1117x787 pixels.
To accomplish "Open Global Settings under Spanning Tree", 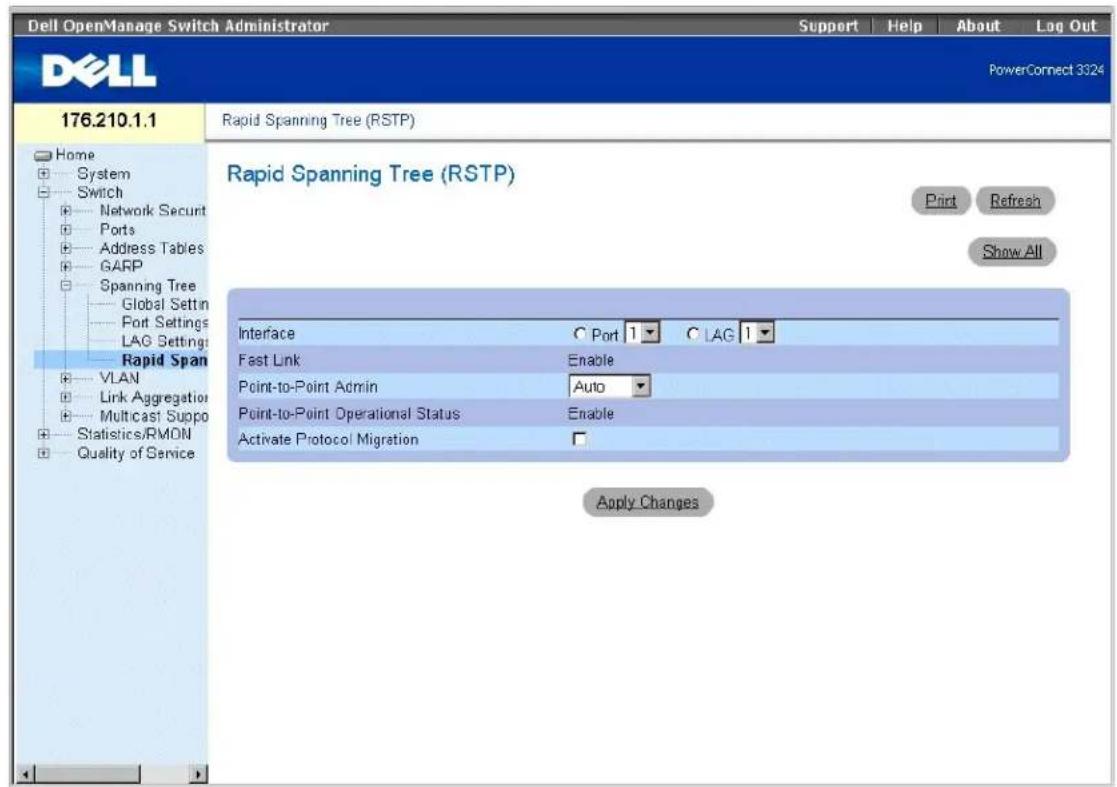I will point(165,304).
